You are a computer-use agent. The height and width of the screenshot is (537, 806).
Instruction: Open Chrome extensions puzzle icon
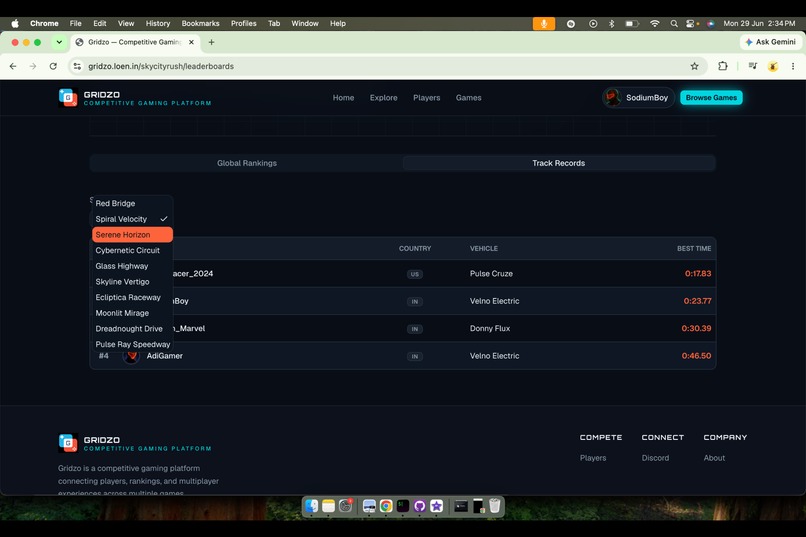pyautogui.click(x=723, y=66)
